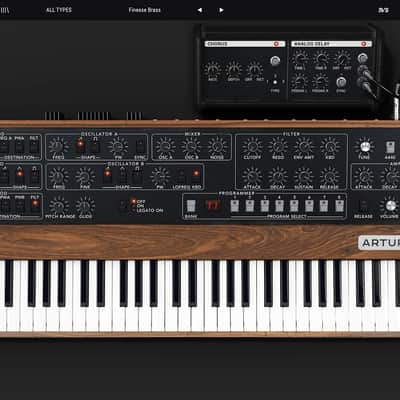The height and width of the screenshot is (400, 400).
Task: Toggle the top-row PW A destination switch
Action: coord(20,147)
